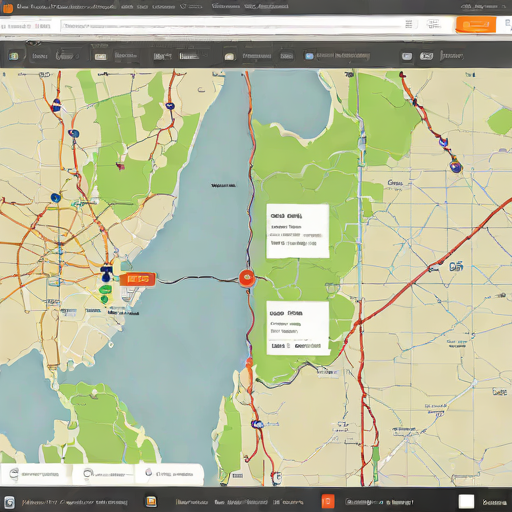Click the dark blue pin left of orange label
The height and width of the screenshot is (512, 512).
coord(106,273)
